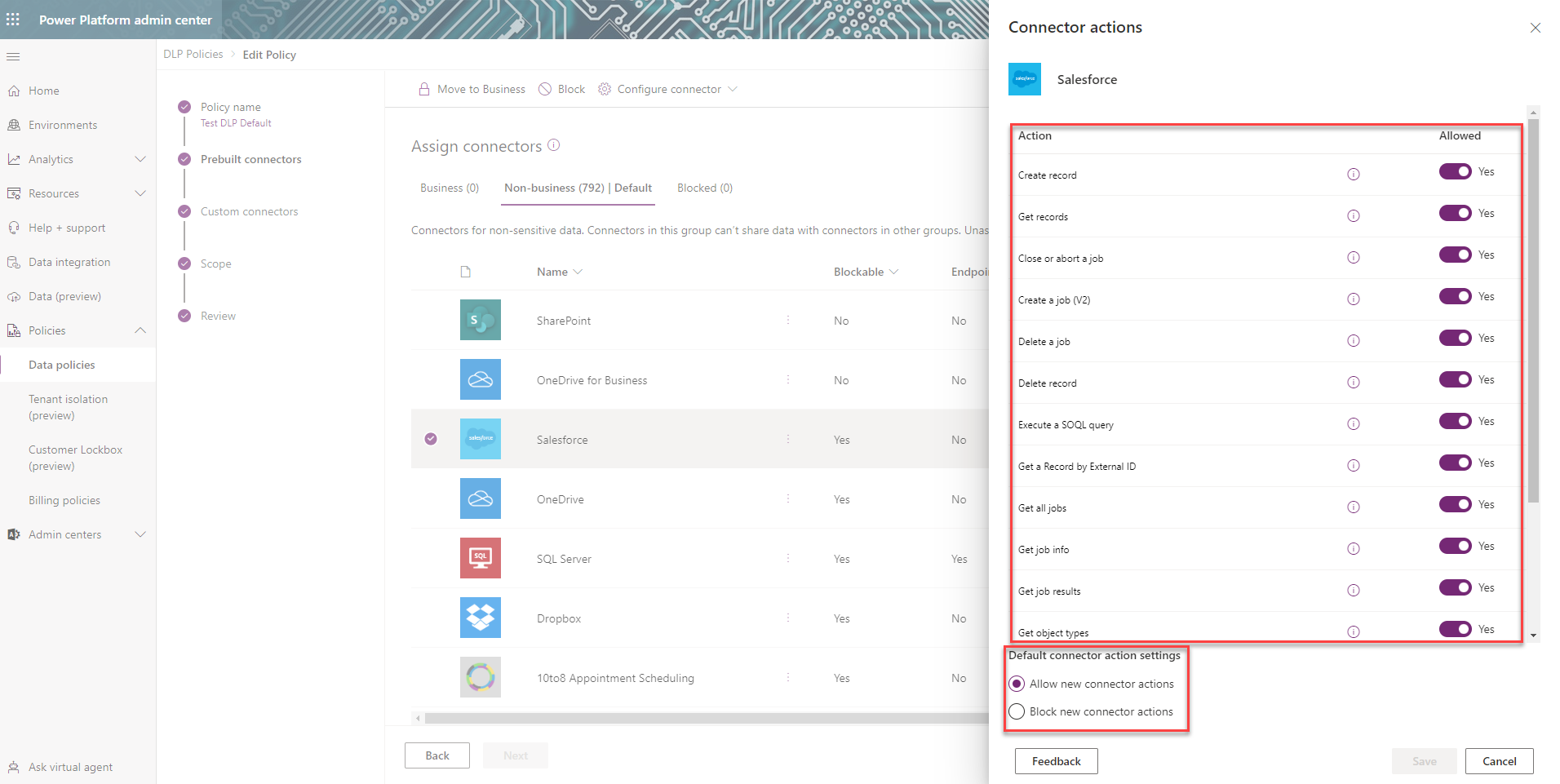
Task: Go to the Custom connectors step
Action: click(x=250, y=211)
